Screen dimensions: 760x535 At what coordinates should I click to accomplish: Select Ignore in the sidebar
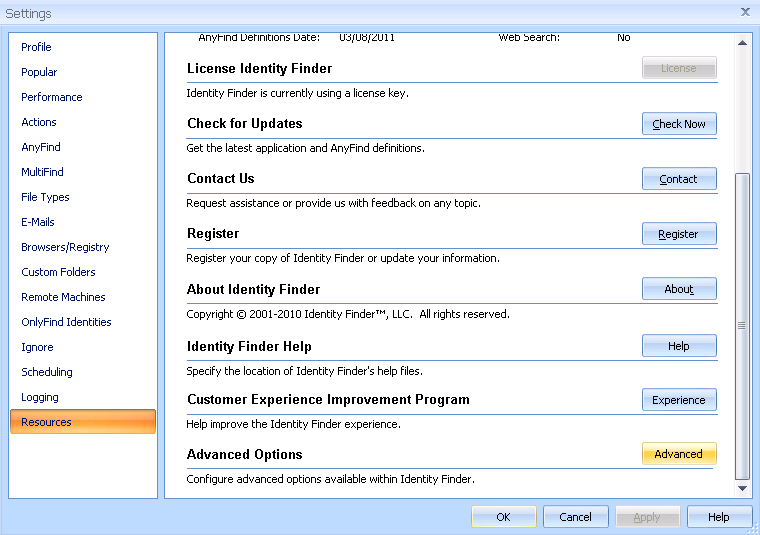click(x=37, y=347)
